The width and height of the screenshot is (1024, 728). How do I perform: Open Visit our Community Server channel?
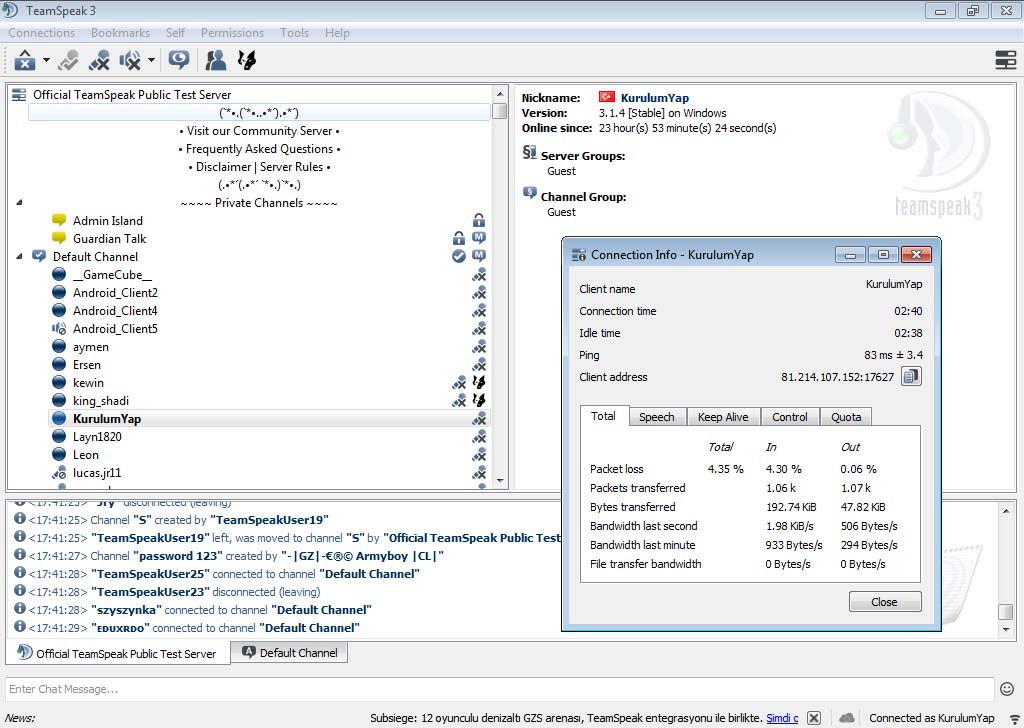[x=259, y=131]
